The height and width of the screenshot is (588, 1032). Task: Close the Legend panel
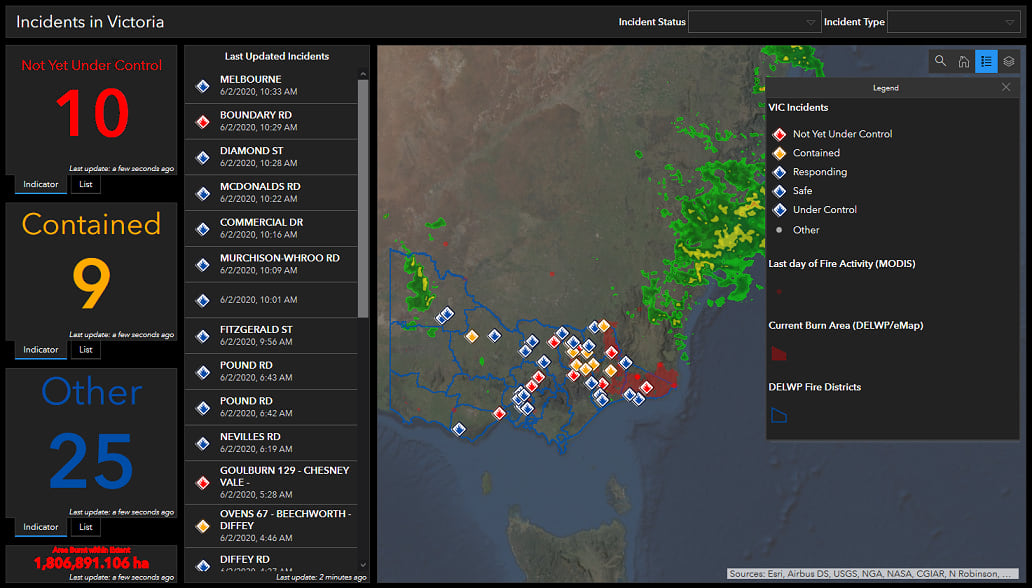[x=1006, y=87]
